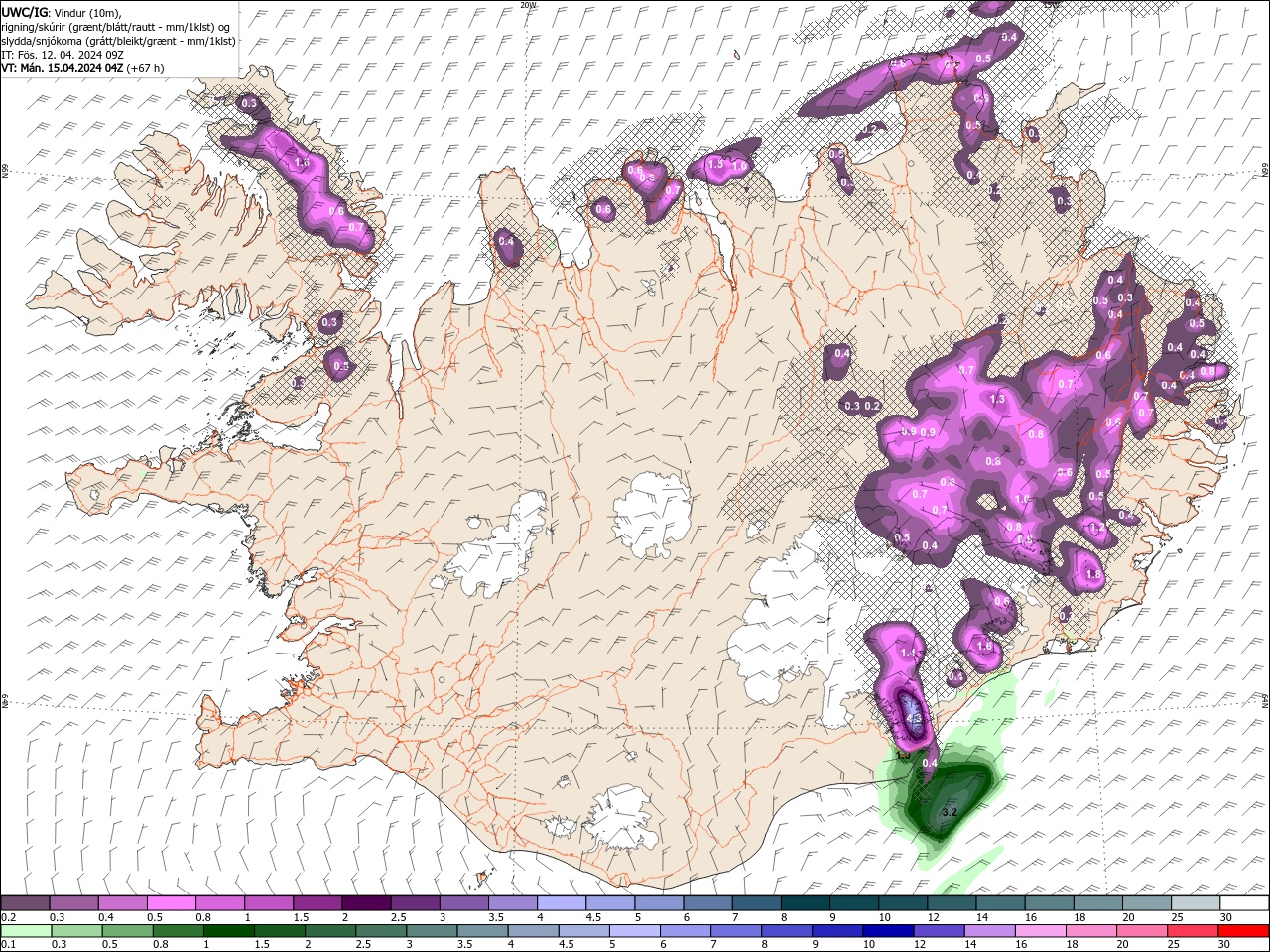
Task: Pick the 0.4 orchid swatch on upper snow scale
Action: coord(122,903)
